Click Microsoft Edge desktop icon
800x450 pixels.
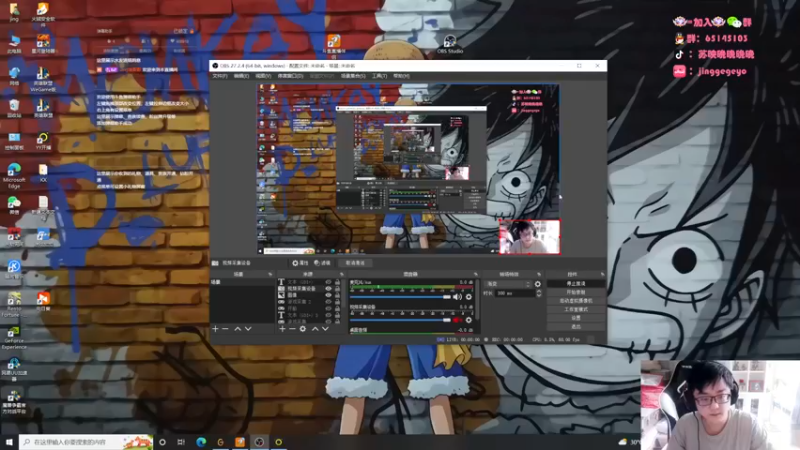[x=14, y=175]
